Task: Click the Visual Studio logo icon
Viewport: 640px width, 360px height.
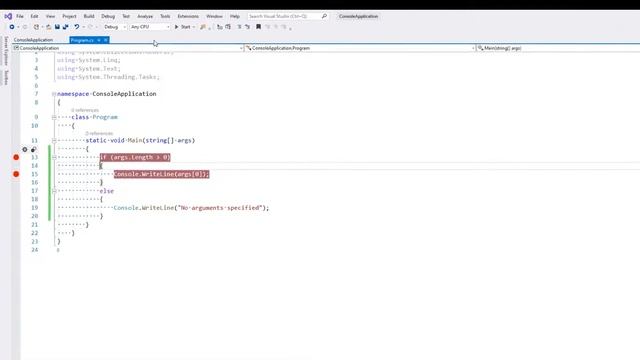Action: 8,16
